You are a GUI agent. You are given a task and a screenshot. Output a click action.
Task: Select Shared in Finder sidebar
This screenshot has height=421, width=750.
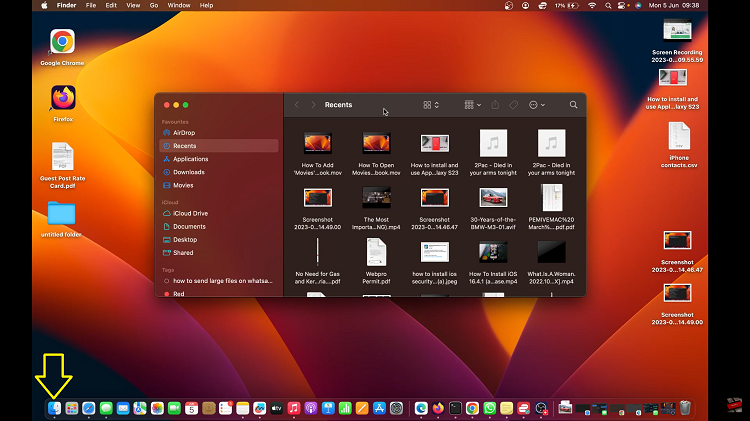[x=219, y=253]
